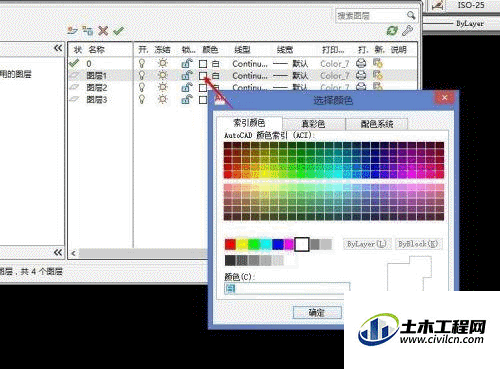The height and width of the screenshot is (369, 500).
Task: Click new viewport freeze icon for layer 0
Action: 378,63
